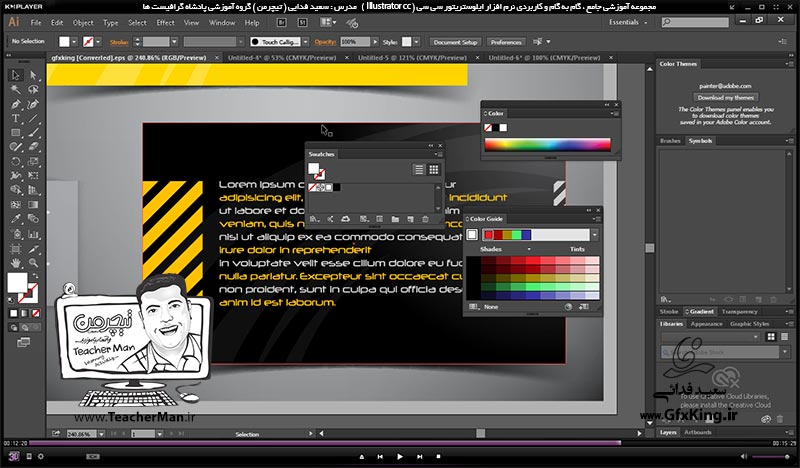The height and width of the screenshot is (468, 800).
Task: Swap fill and stroke in toolbox
Action: [35, 276]
